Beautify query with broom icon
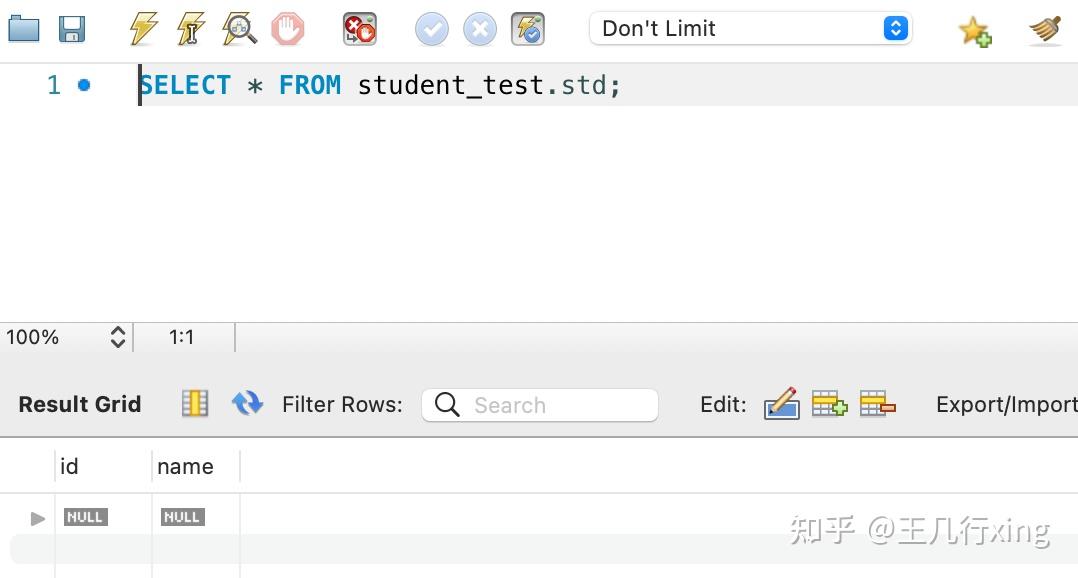This screenshot has width=1078, height=578. tap(1045, 30)
